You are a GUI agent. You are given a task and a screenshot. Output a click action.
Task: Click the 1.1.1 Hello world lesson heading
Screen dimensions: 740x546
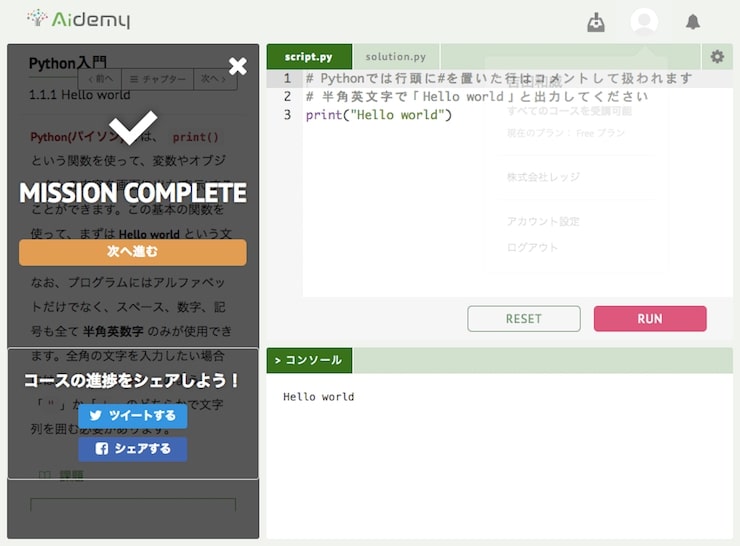[x=79, y=95]
